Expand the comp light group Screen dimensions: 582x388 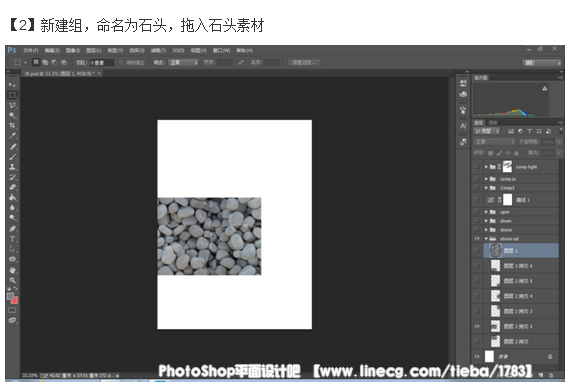[486, 167]
